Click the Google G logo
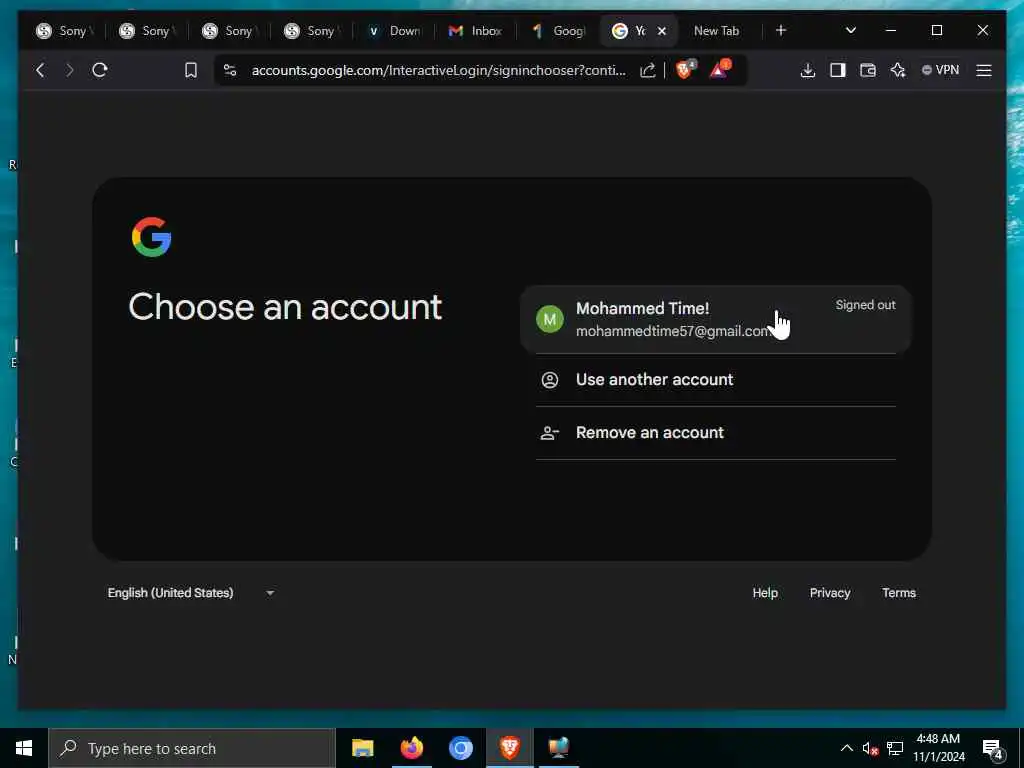This screenshot has width=1024, height=768. 152,237
